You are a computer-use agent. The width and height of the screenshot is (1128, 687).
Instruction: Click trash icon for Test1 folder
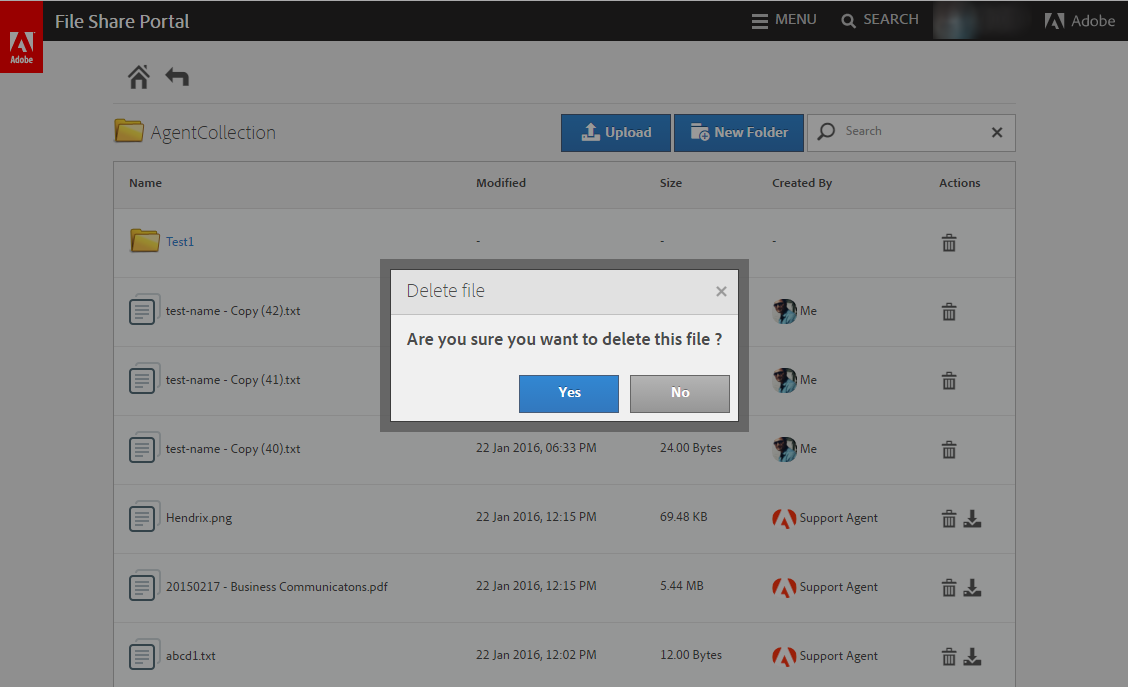coord(949,242)
